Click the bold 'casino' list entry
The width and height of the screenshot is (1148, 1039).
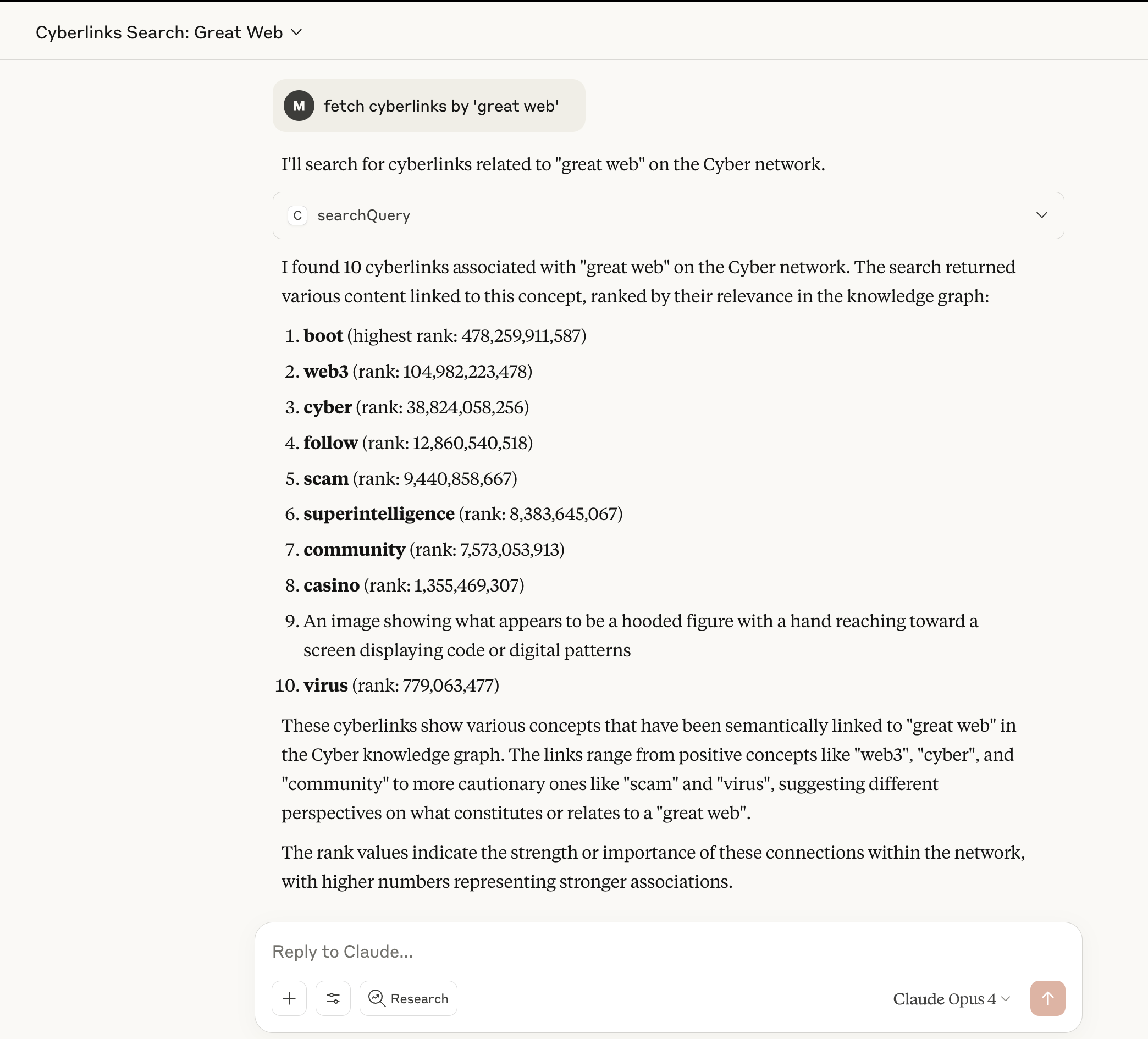pos(332,585)
